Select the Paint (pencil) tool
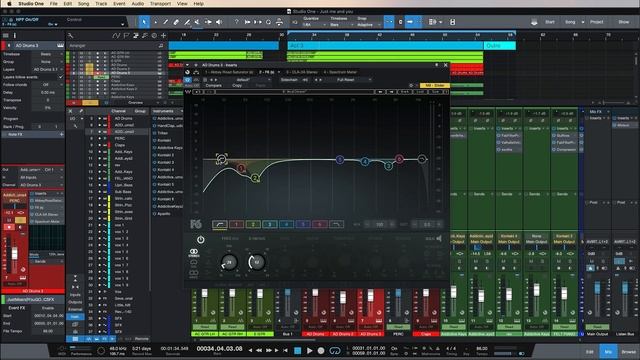Image resolution: width=640 pixels, height=360 pixels. (x=165, y=22)
